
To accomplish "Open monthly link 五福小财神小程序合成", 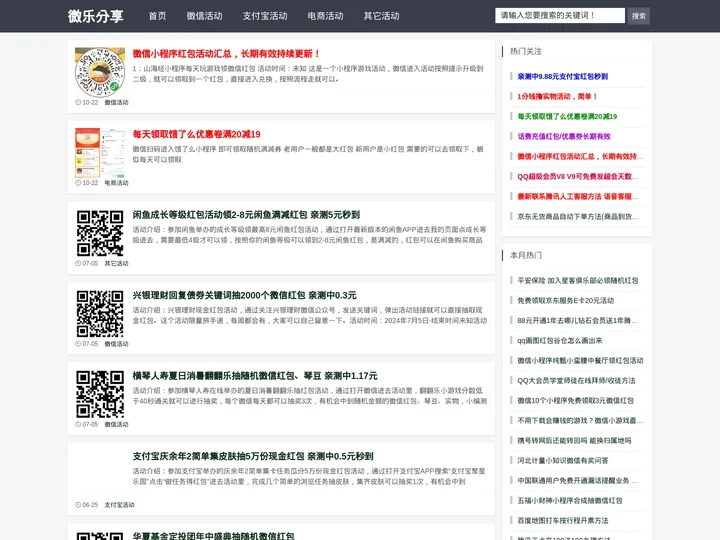I will click(x=570, y=500).
